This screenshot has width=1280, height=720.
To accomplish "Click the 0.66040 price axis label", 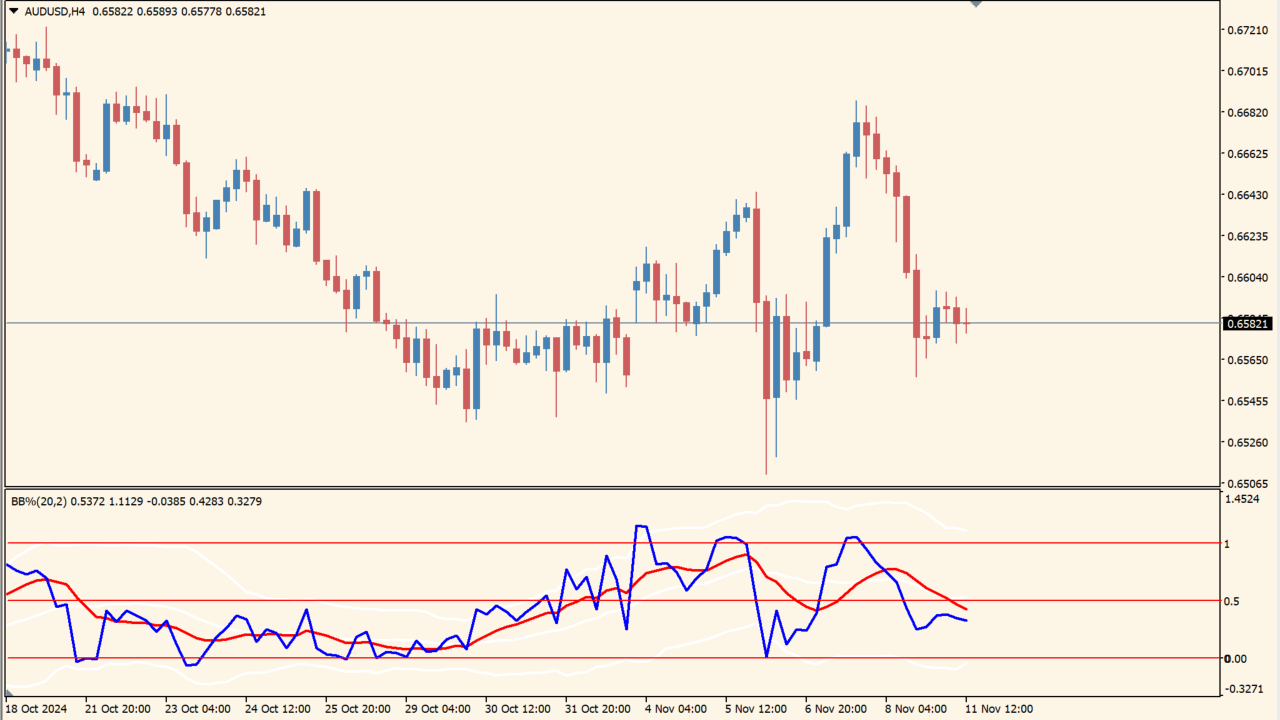I will pos(1246,277).
